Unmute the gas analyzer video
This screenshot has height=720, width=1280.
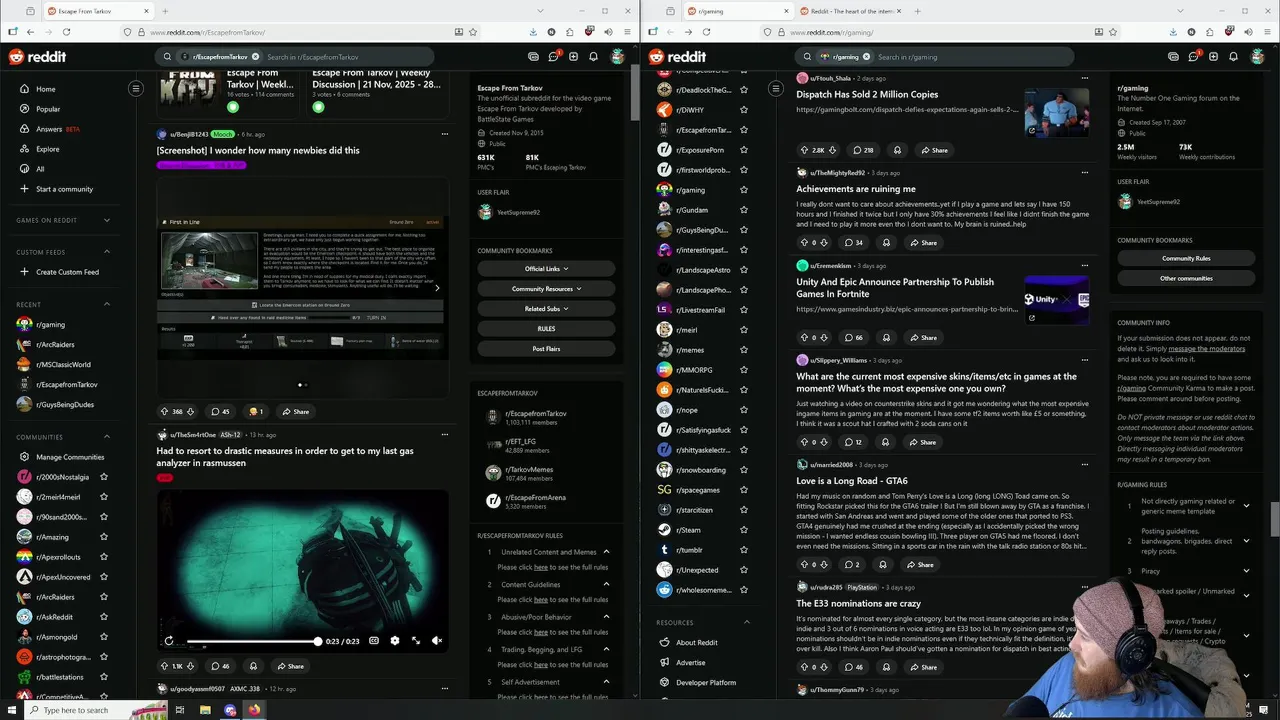point(437,641)
